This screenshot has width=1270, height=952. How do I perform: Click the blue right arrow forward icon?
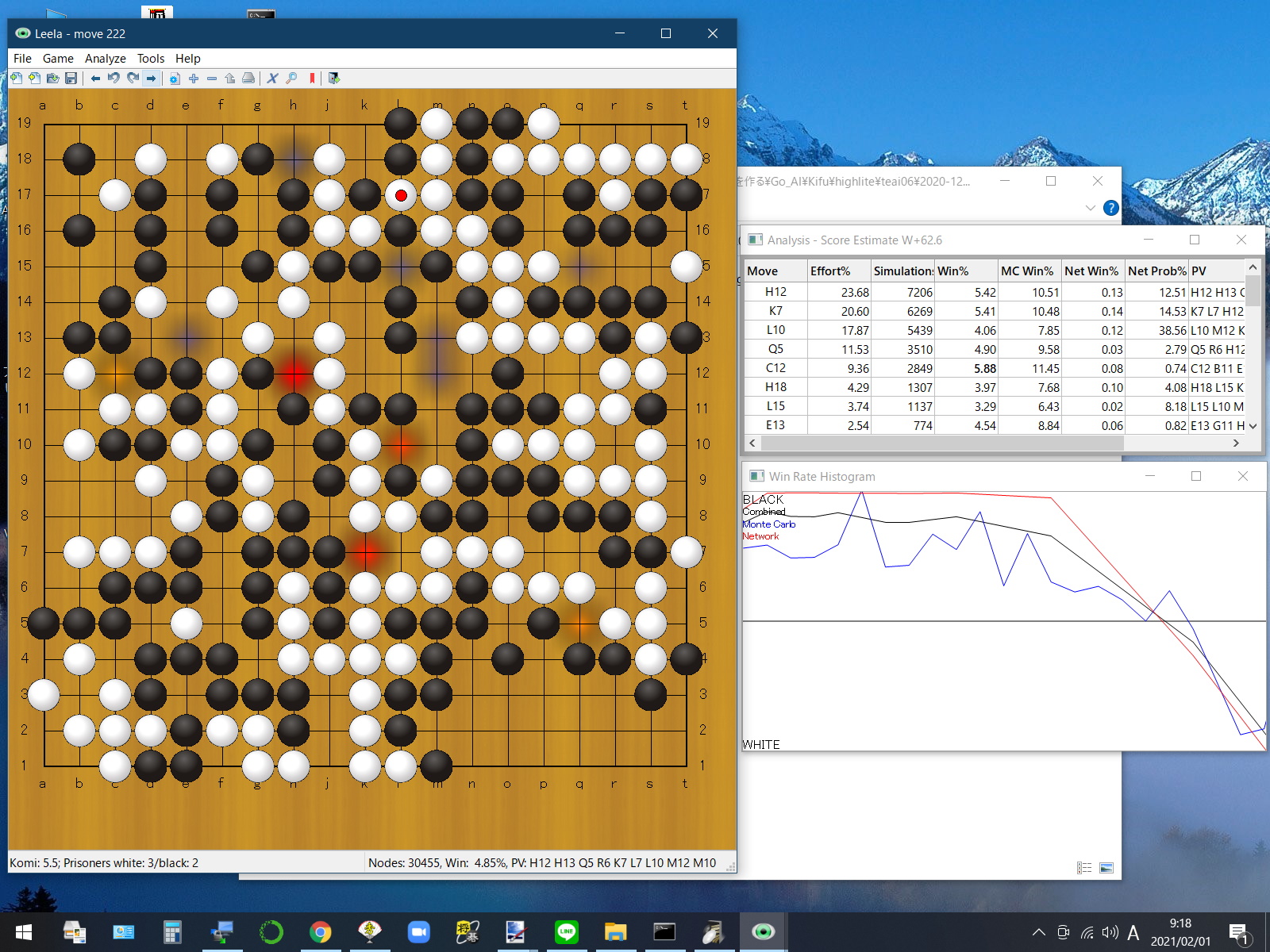tap(151, 78)
